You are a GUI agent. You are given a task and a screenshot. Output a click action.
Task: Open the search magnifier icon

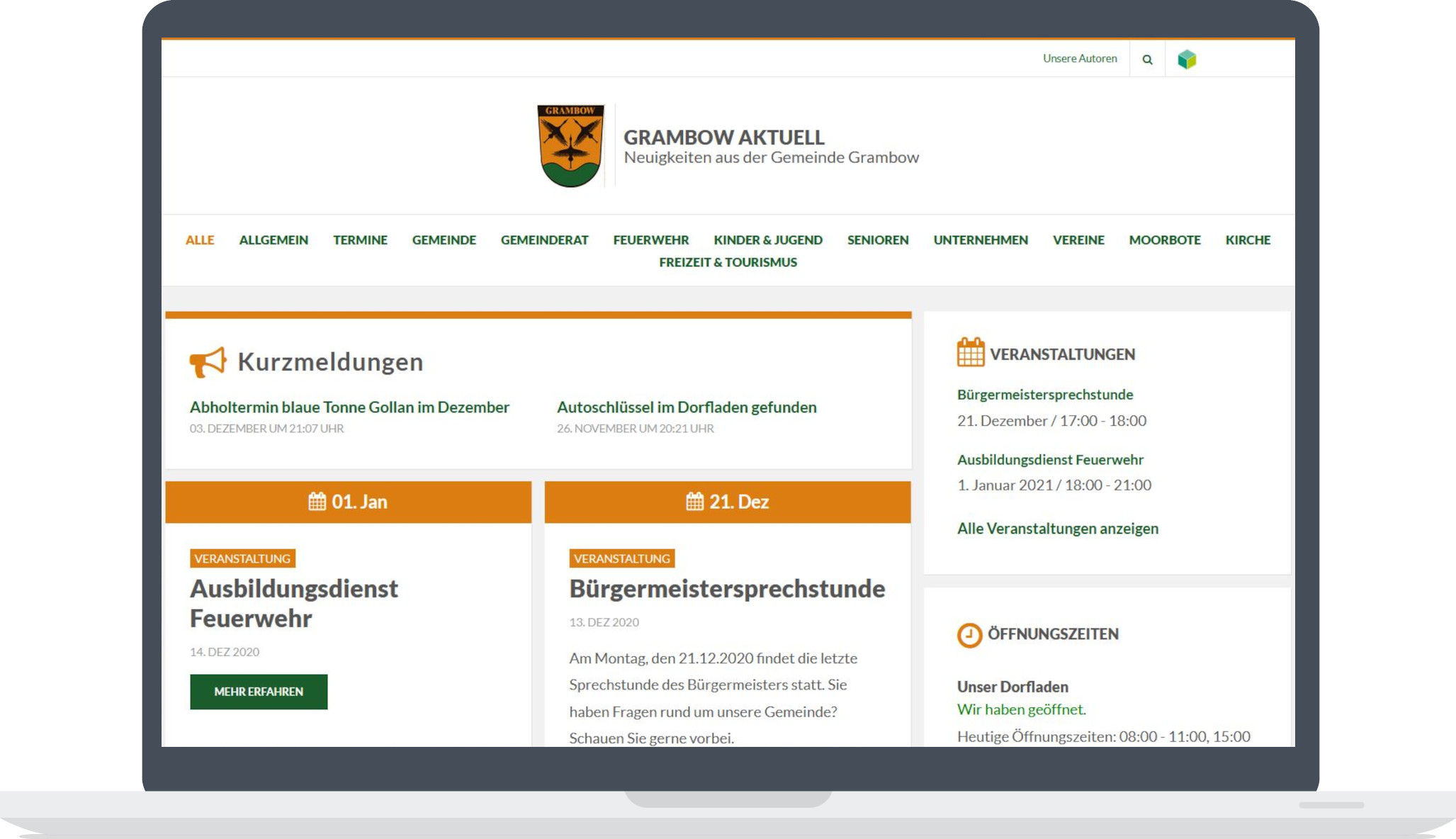tap(1147, 60)
